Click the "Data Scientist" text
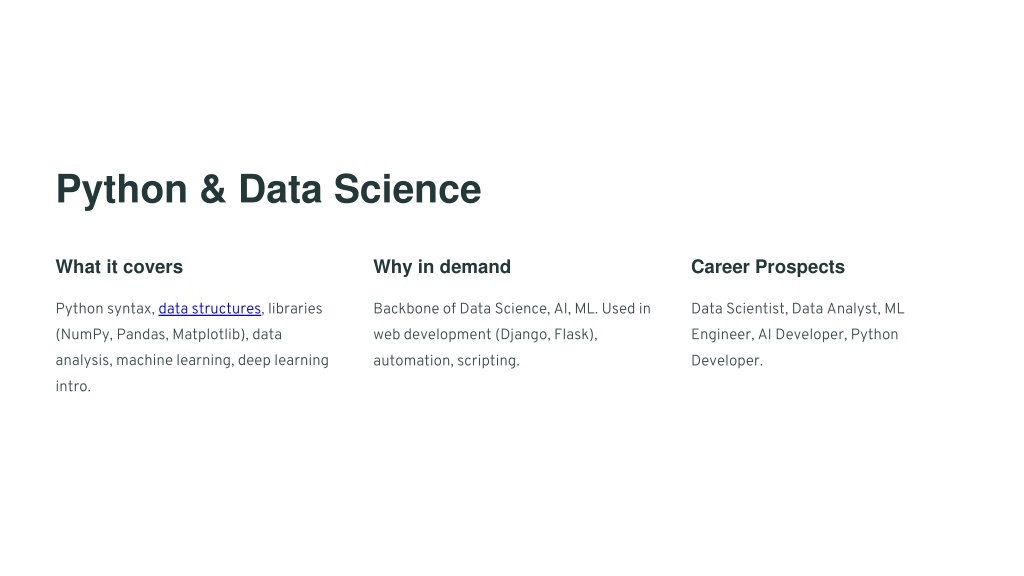Screen dimensions: 1024x576 (x=738, y=308)
